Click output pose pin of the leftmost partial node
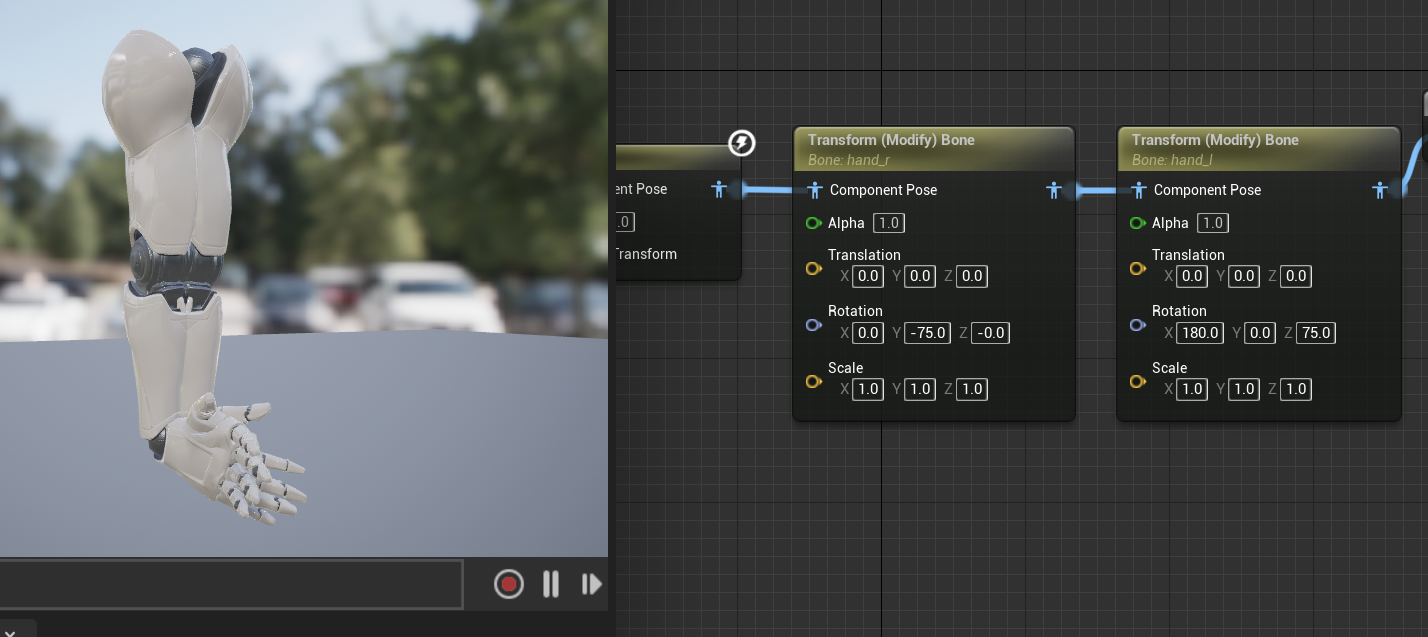Image resolution: width=1428 pixels, height=637 pixels. pos(718,189)
